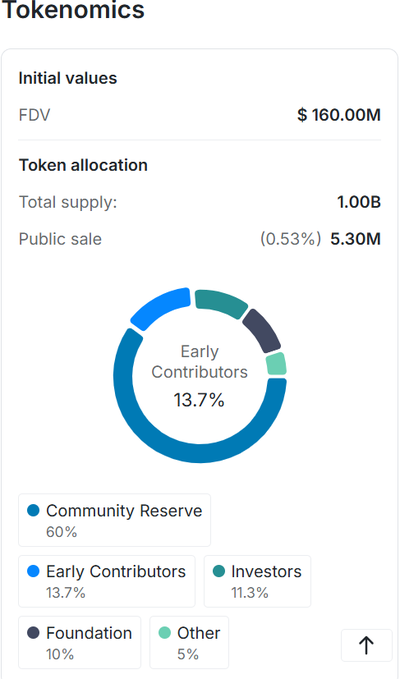Click the Tokenomics heading
The image size is (400, 679).
click(x=72, y=10)
